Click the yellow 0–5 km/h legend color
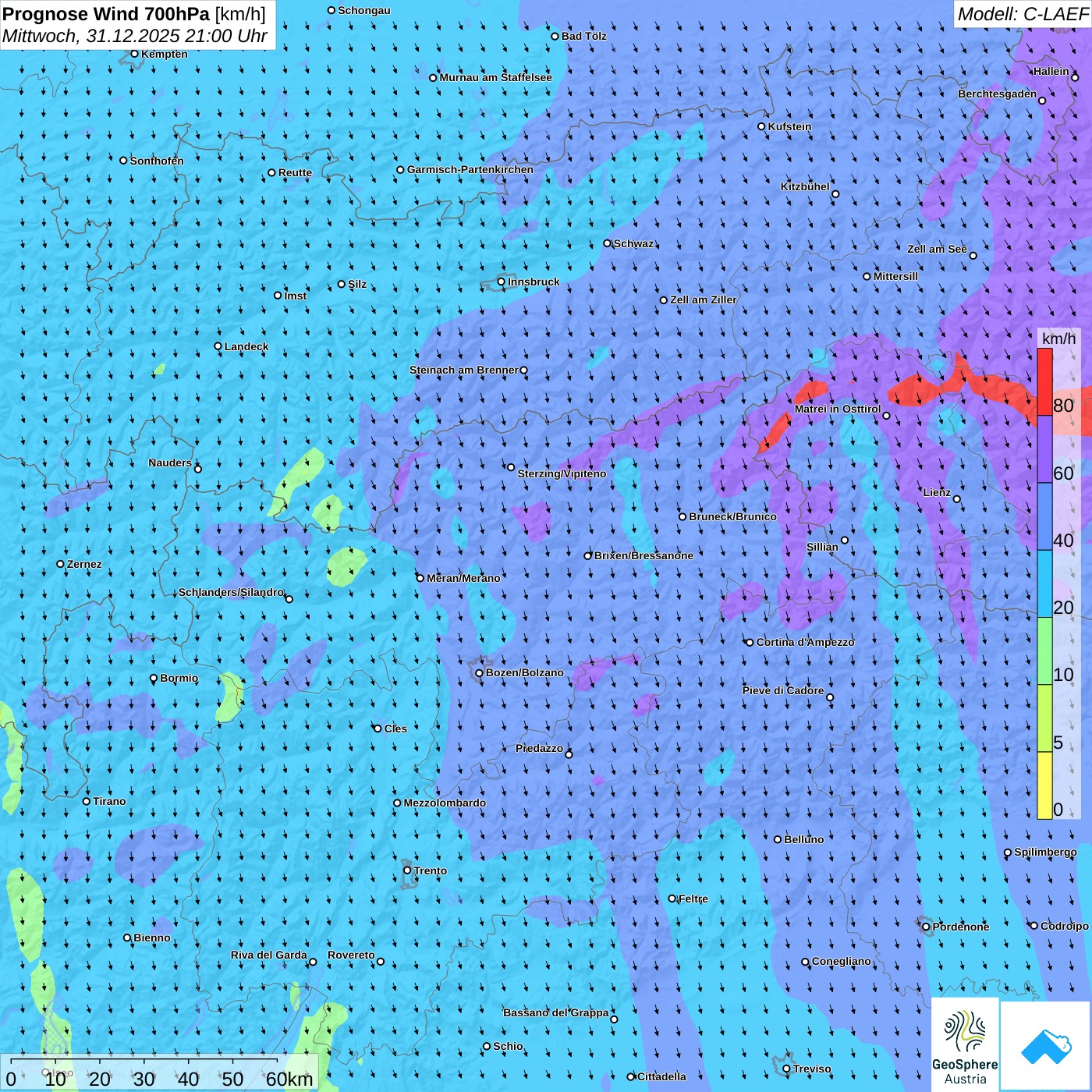The image size is (1092, 1092). click(x=1044, y=785)
